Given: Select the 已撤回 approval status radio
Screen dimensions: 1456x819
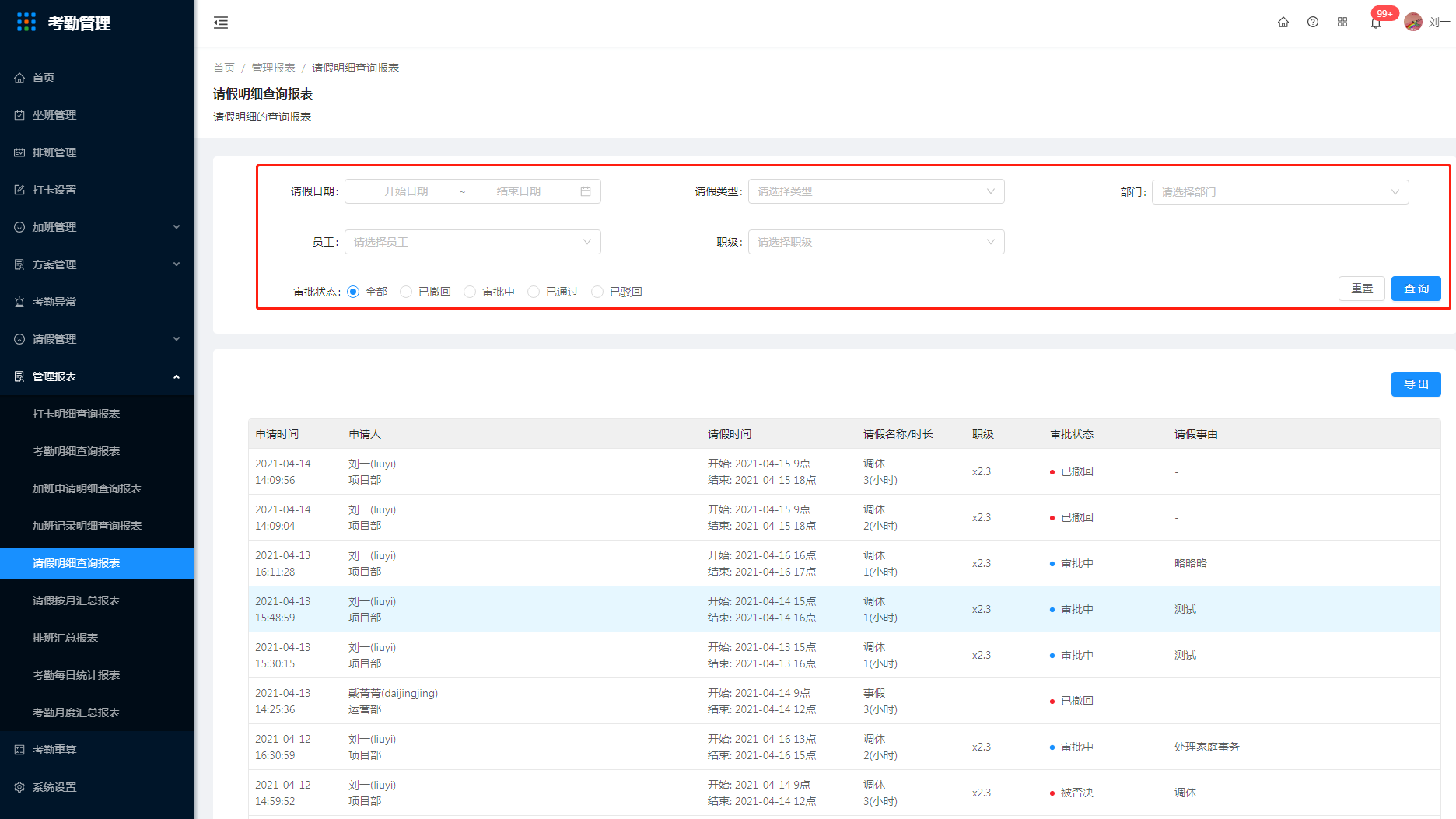Looking at the screenshot, I should click(406, 292).
